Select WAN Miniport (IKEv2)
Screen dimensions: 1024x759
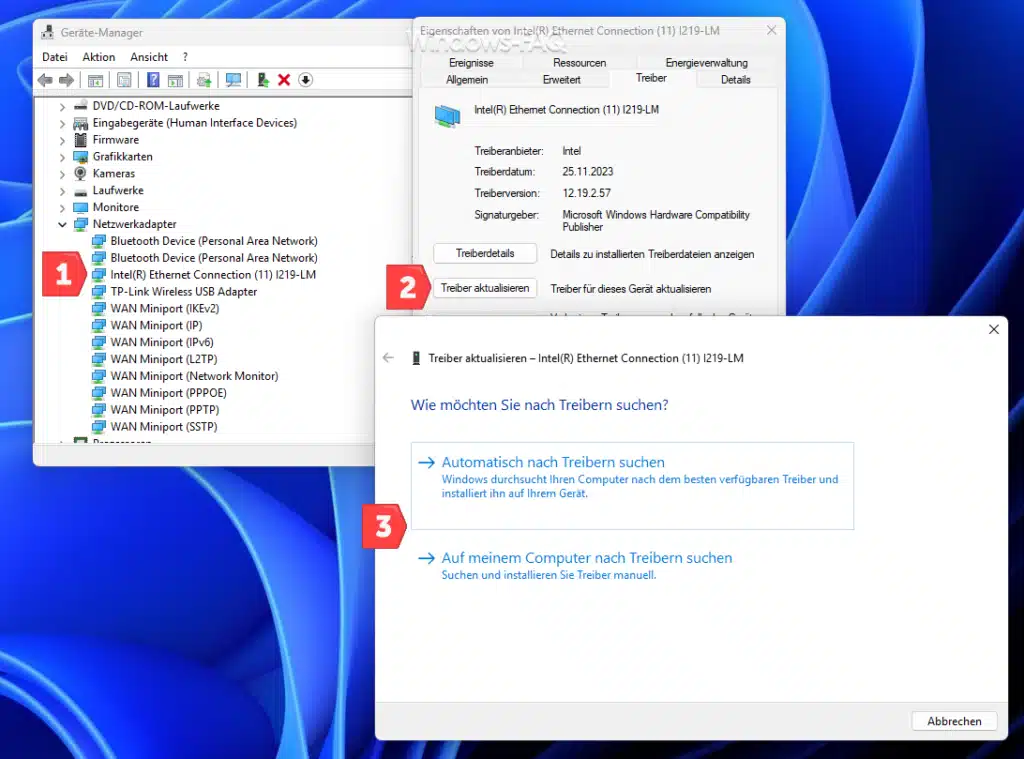[165, 309]
